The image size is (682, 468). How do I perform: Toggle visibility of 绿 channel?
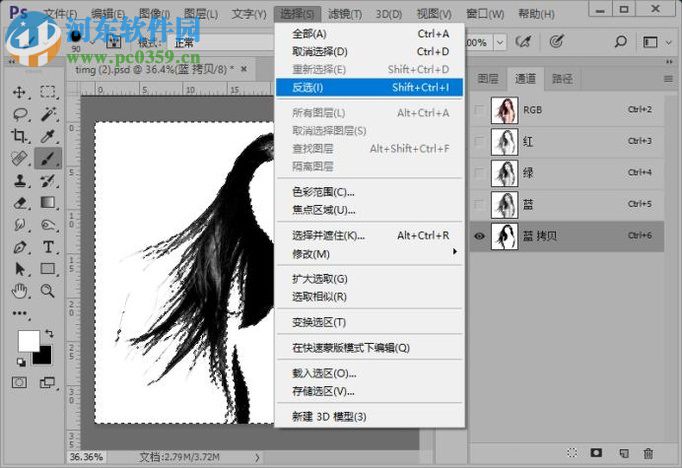pyautogui.click(x=479, y=173)
